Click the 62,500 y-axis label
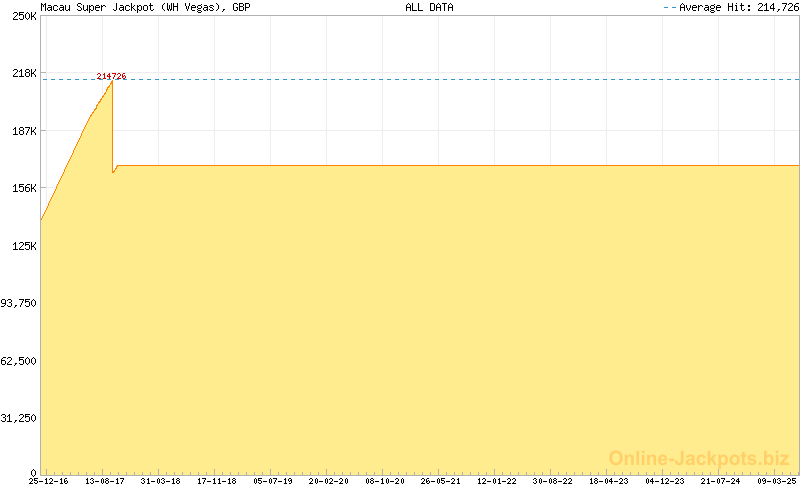Screen dimensions: 800x490 coord(19,360)
